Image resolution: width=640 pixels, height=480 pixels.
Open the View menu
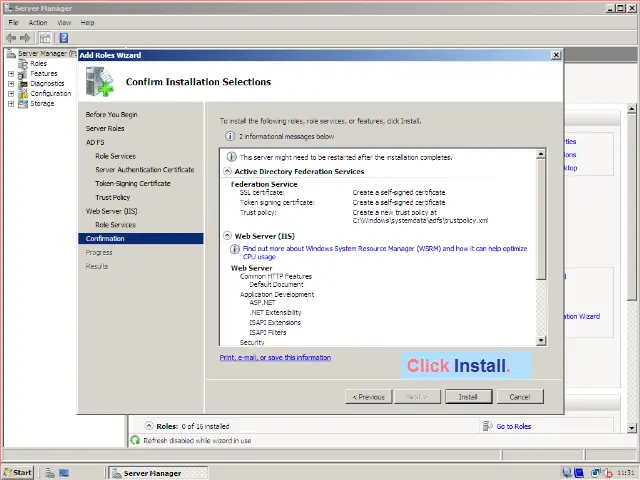coord(64,22)
